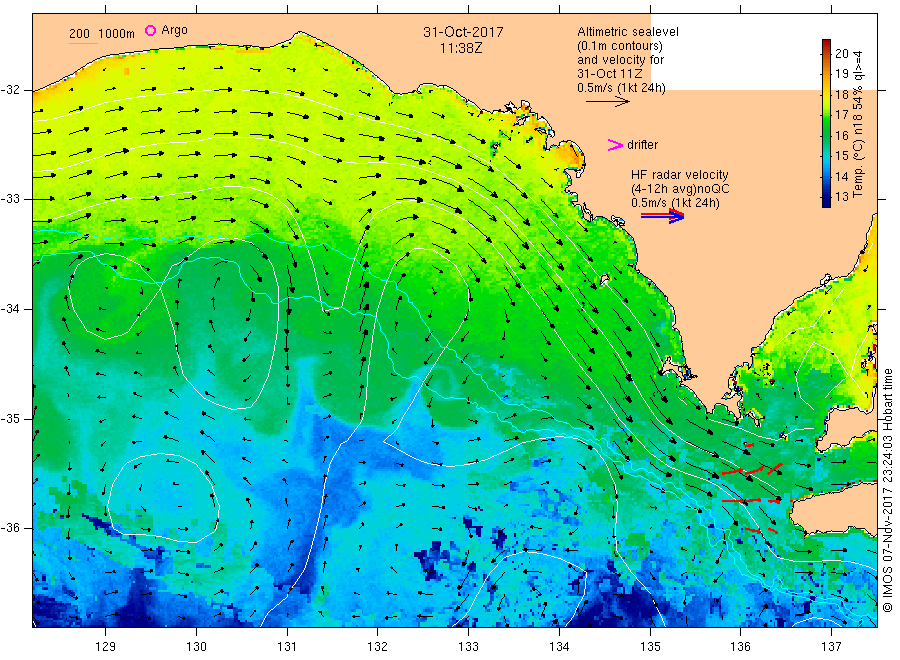Click the '200' depth legend label

coord(79,34)
